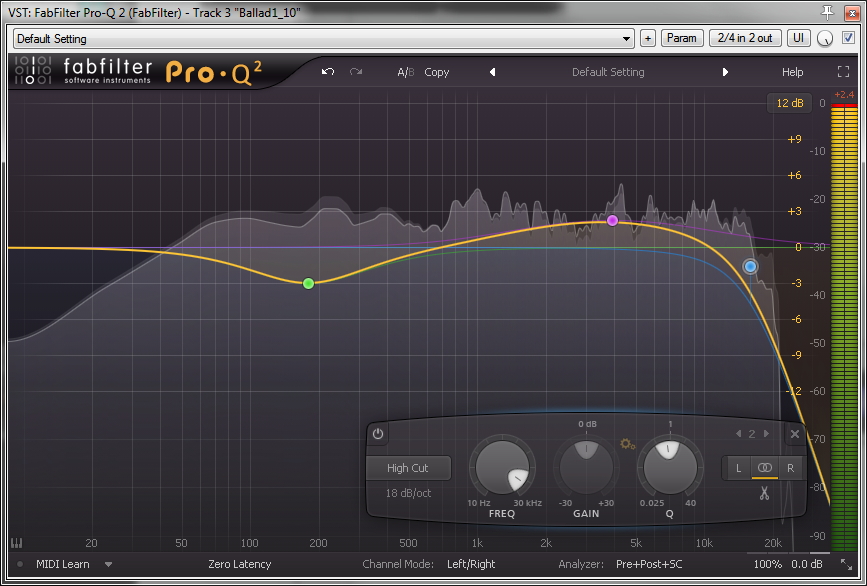Viewport: 867px width, 586px height.
Task: Change the 18 dB/oct slope setting
Action: coord(408,493)
